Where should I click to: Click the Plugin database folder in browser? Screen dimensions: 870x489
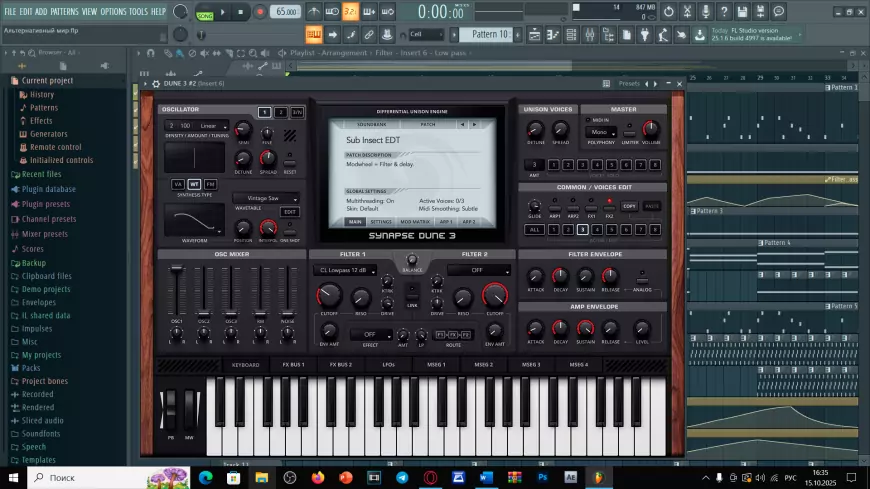(x=48, y=189)
